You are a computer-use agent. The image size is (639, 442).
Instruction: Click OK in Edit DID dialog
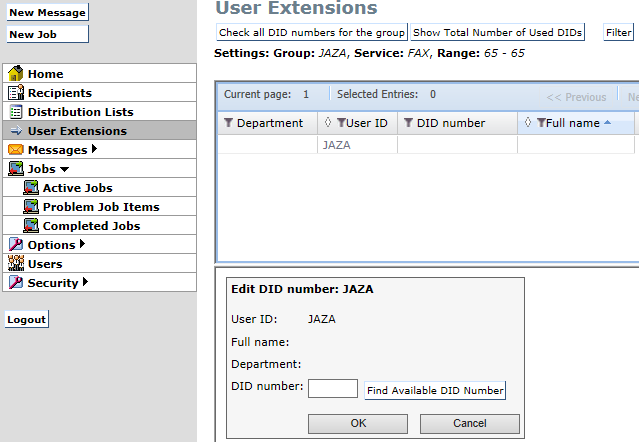click(357, 423)
